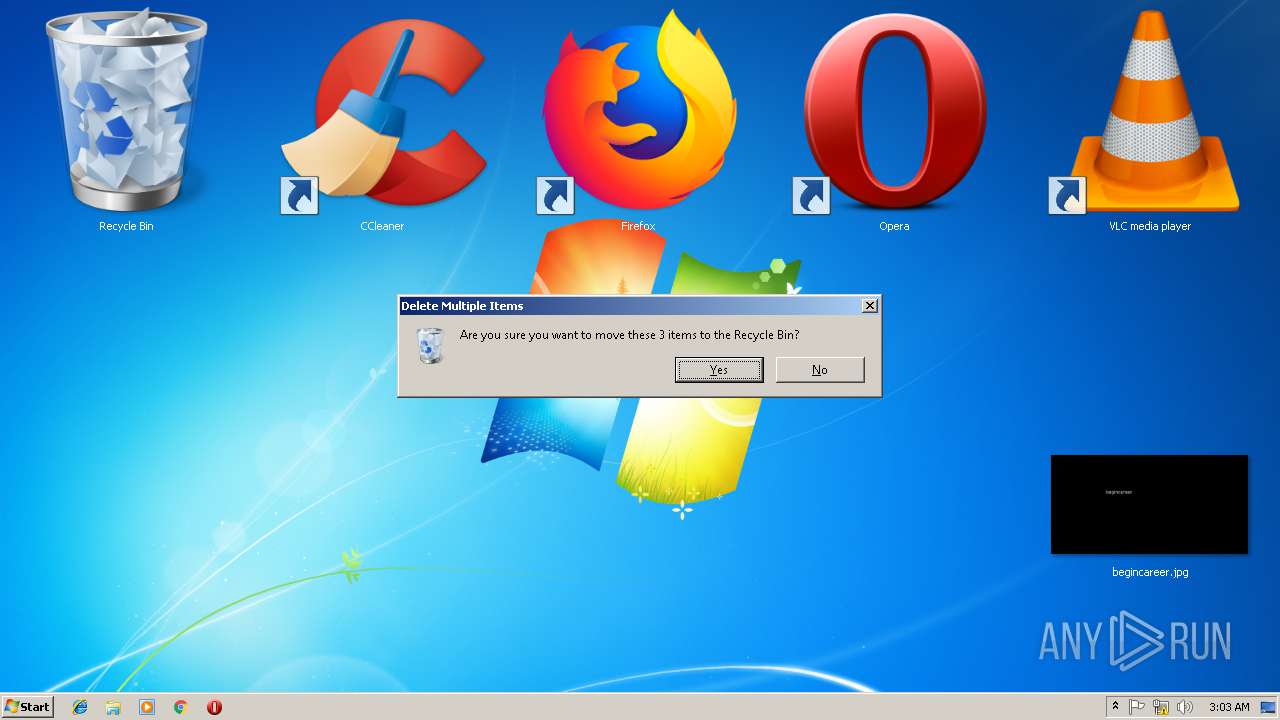The height and width of the screenshot is (720, 1280).
Task: Click the 'CCleaner' label text
Action: click(382, 226)
